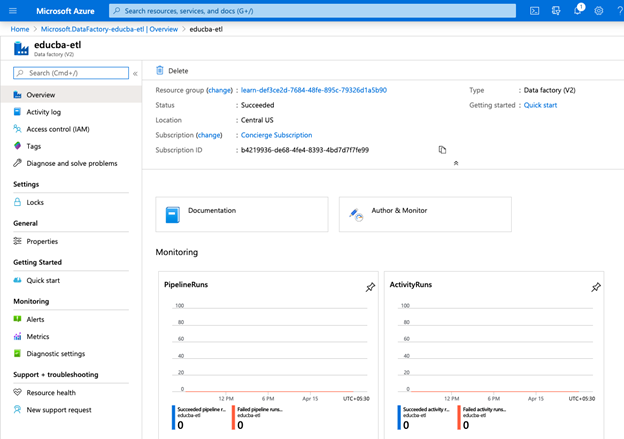Viewport: 624px width, 439px height.
Task: Click the PipelineRuns chart area
Action: [x=269, y=349]
